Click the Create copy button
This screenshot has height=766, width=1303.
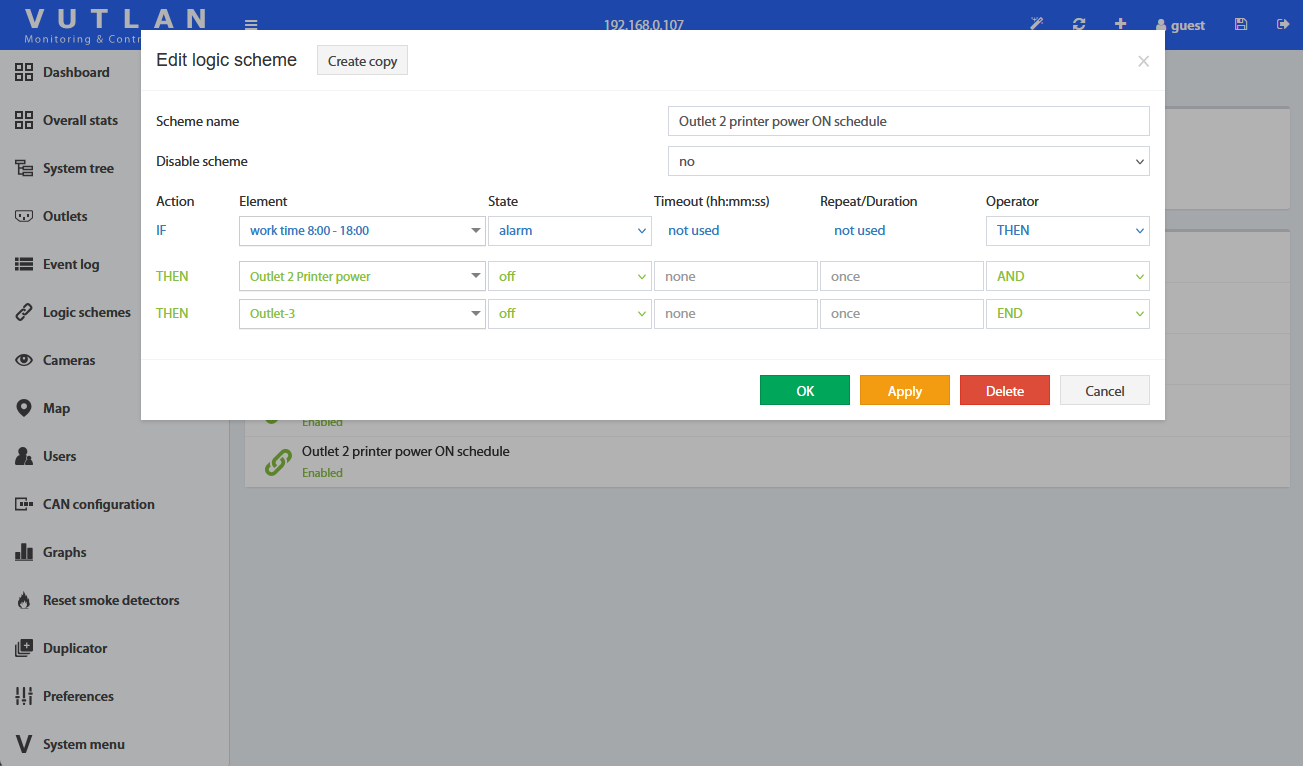click(x=362, y=61)
